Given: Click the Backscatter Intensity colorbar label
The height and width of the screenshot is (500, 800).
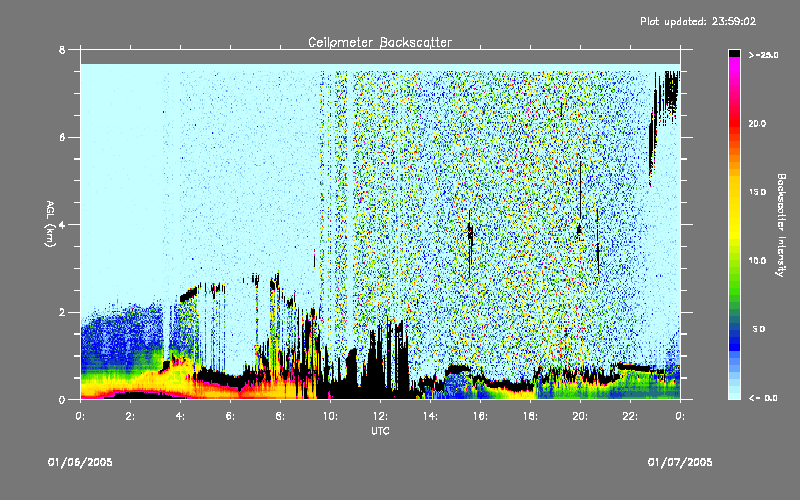Looking at the screenshot, I should click(780, 225).
